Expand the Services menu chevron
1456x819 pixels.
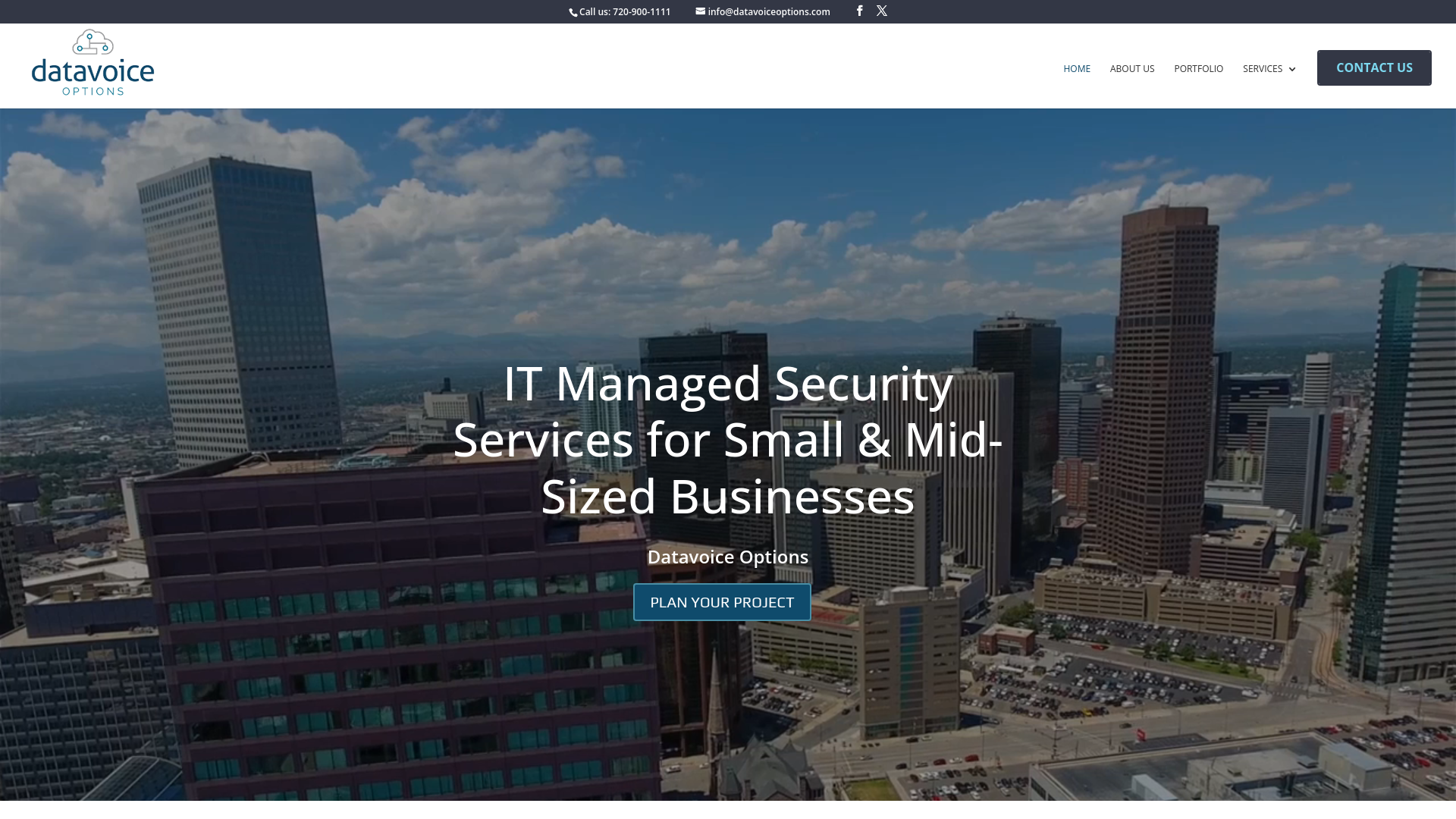(x=1292, y=69)
